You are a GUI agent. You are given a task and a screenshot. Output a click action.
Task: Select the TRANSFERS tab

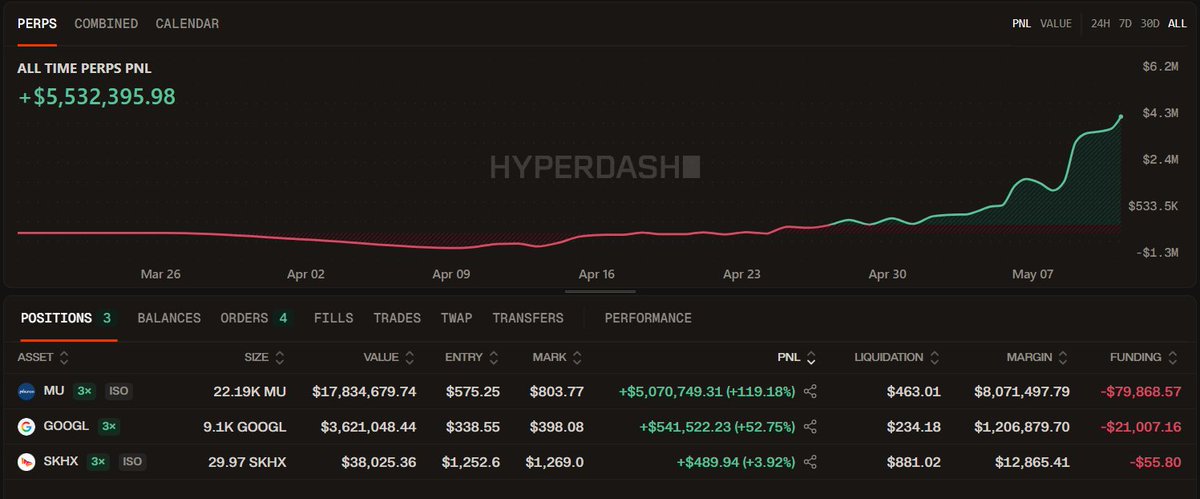point(528,318)
